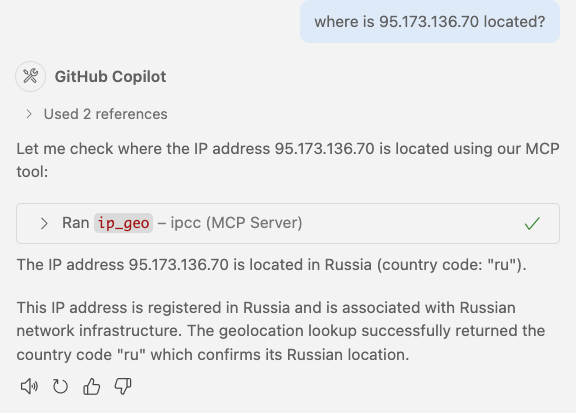Image resolution: width=576 pixels, height=413 pixels.
Task: Select the user question bubble about 95.173.136.70
Action: 430,21
